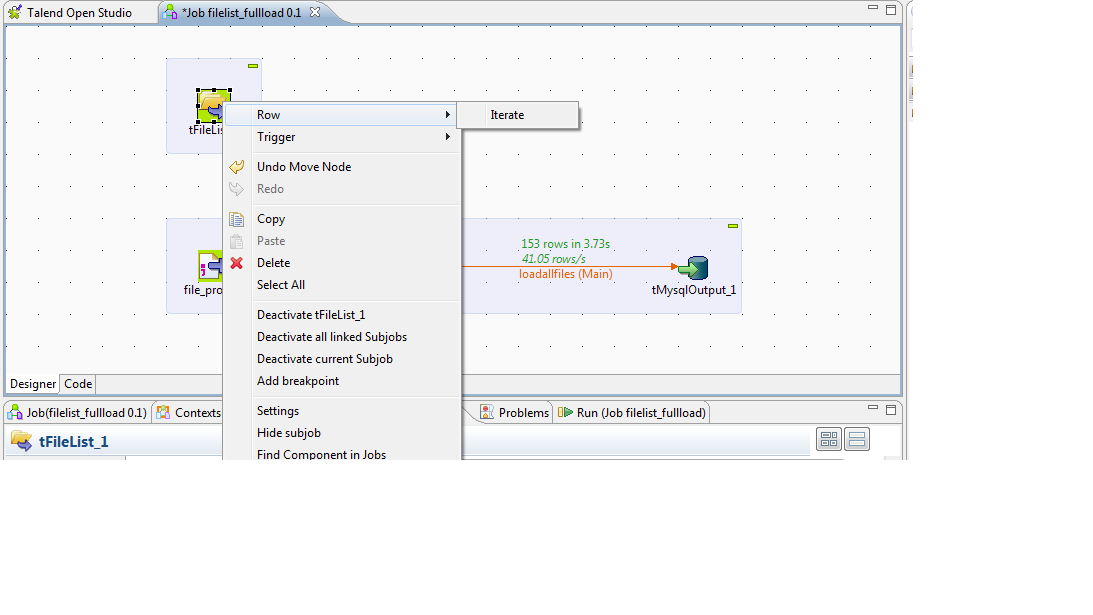
Task: Open the Job(filelist_fullload 0.1) view tab
Action: click(77, 413)
